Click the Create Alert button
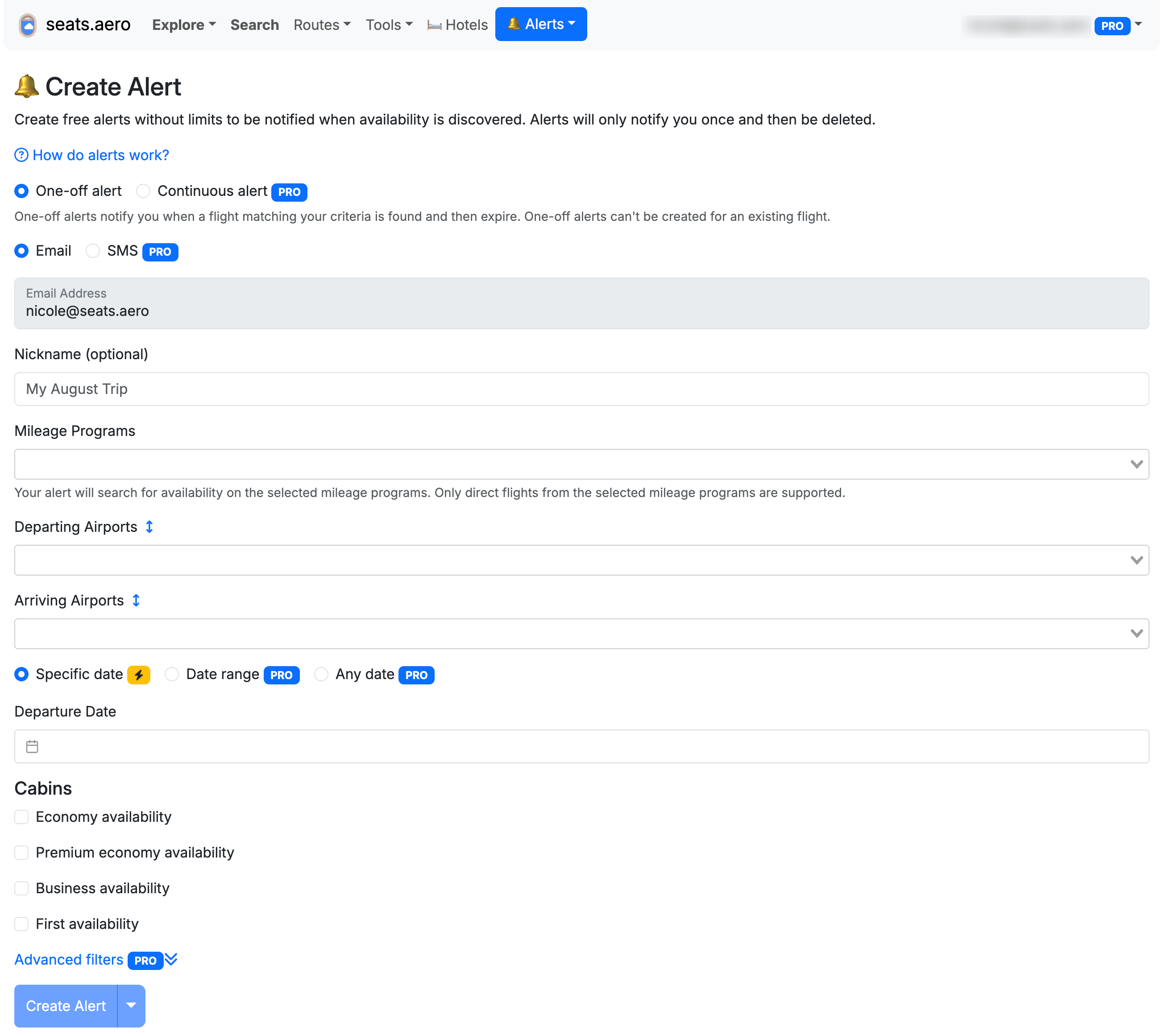This screenshot has height=1036, width=1170. click(x=66, y=1006)
